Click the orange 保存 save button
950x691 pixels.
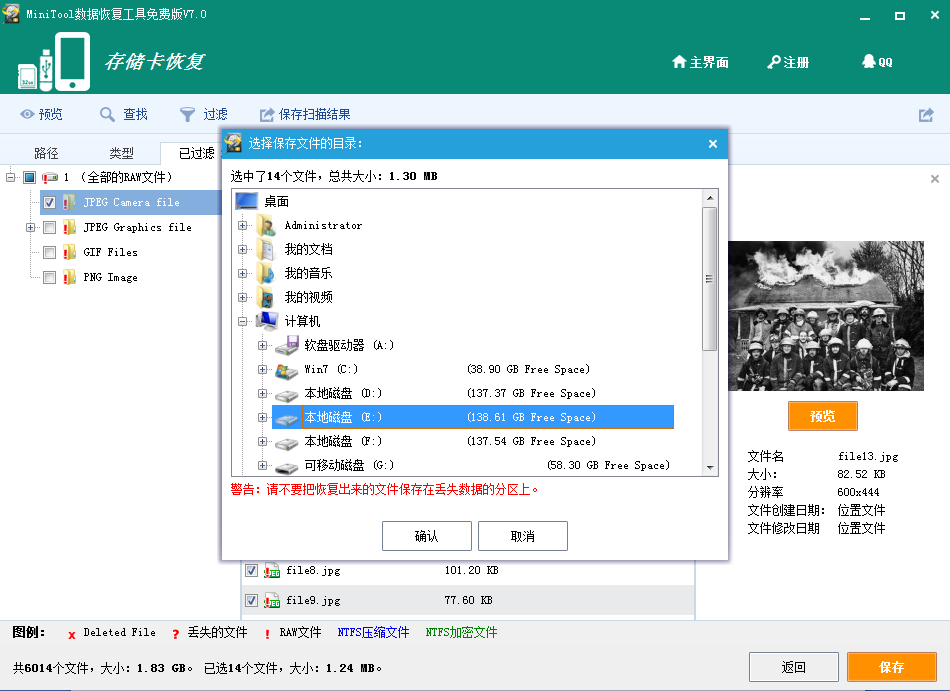pos(891,667)
